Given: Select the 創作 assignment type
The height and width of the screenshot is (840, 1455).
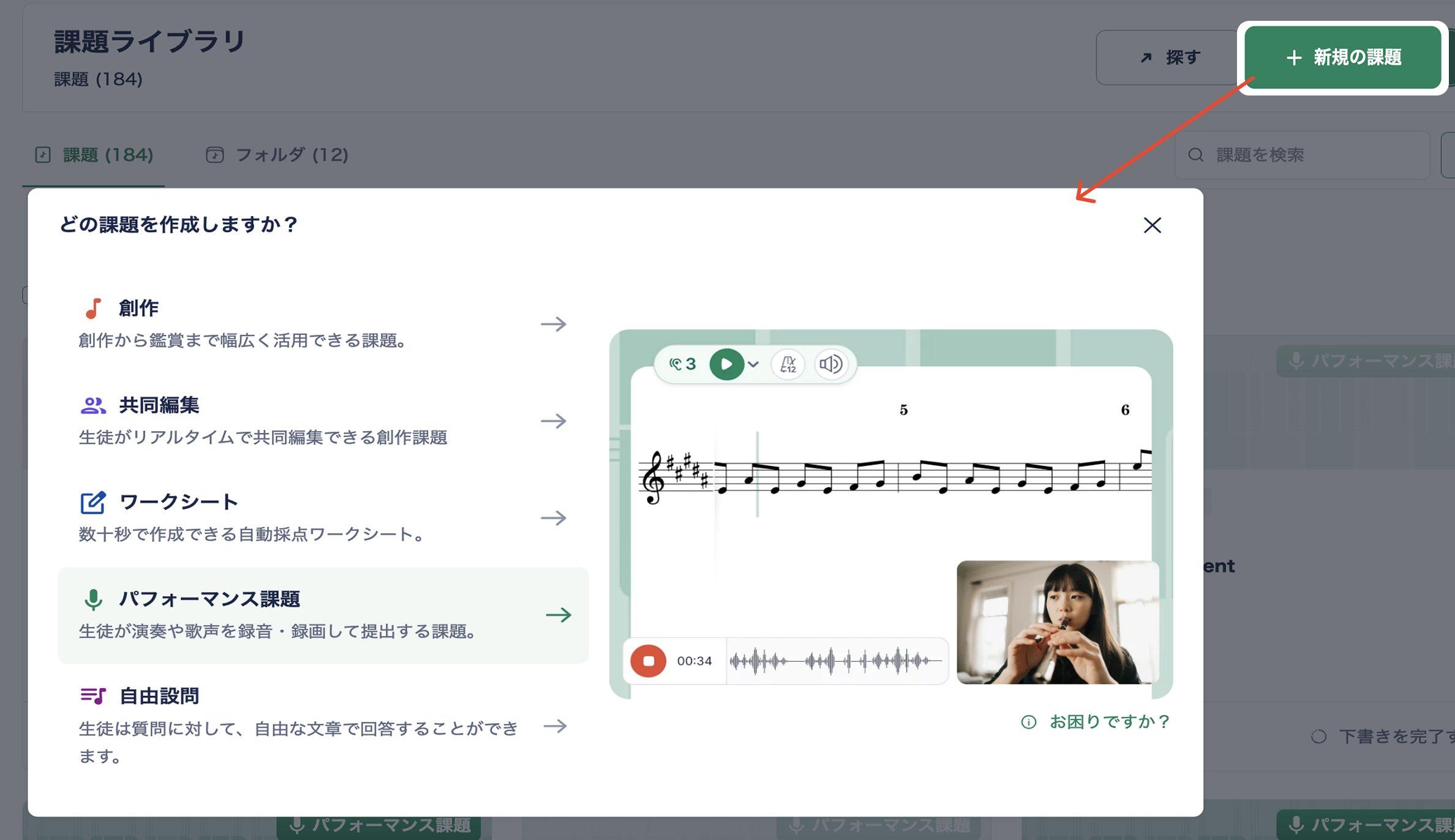Looking at the screenshot, I should click(323, 324).
